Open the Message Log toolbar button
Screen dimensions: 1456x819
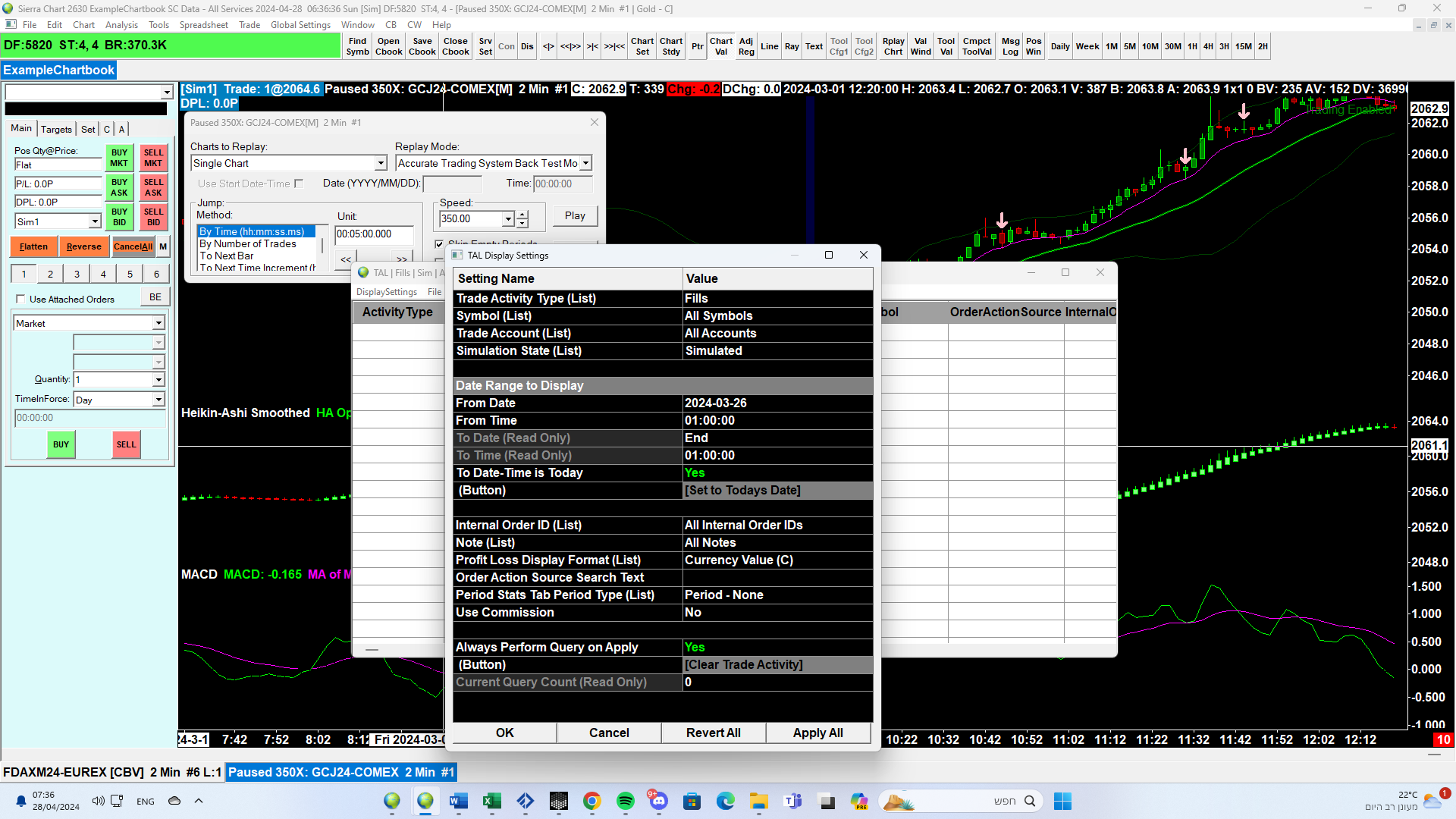[1010, 46]
